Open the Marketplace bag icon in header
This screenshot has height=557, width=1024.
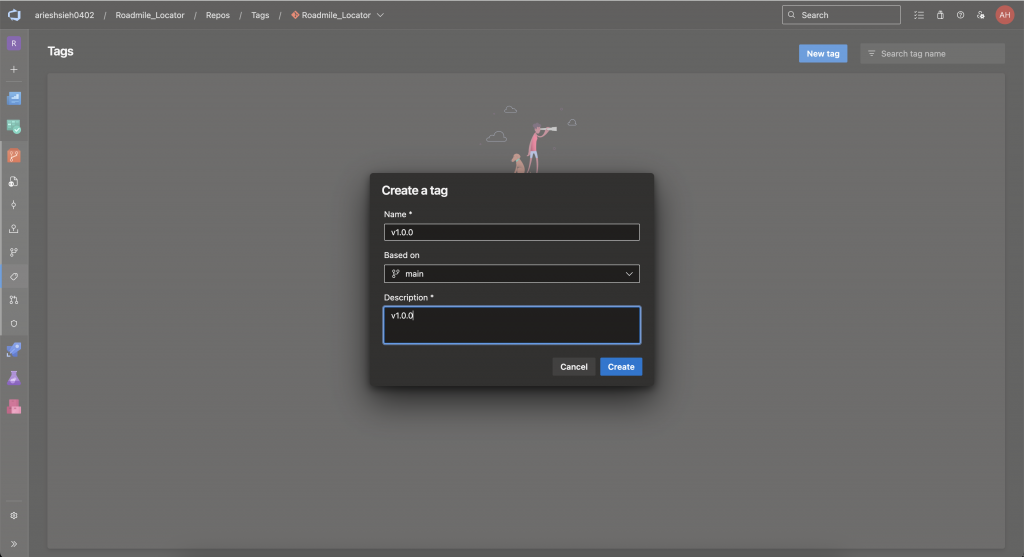click(x=940, y=15)
